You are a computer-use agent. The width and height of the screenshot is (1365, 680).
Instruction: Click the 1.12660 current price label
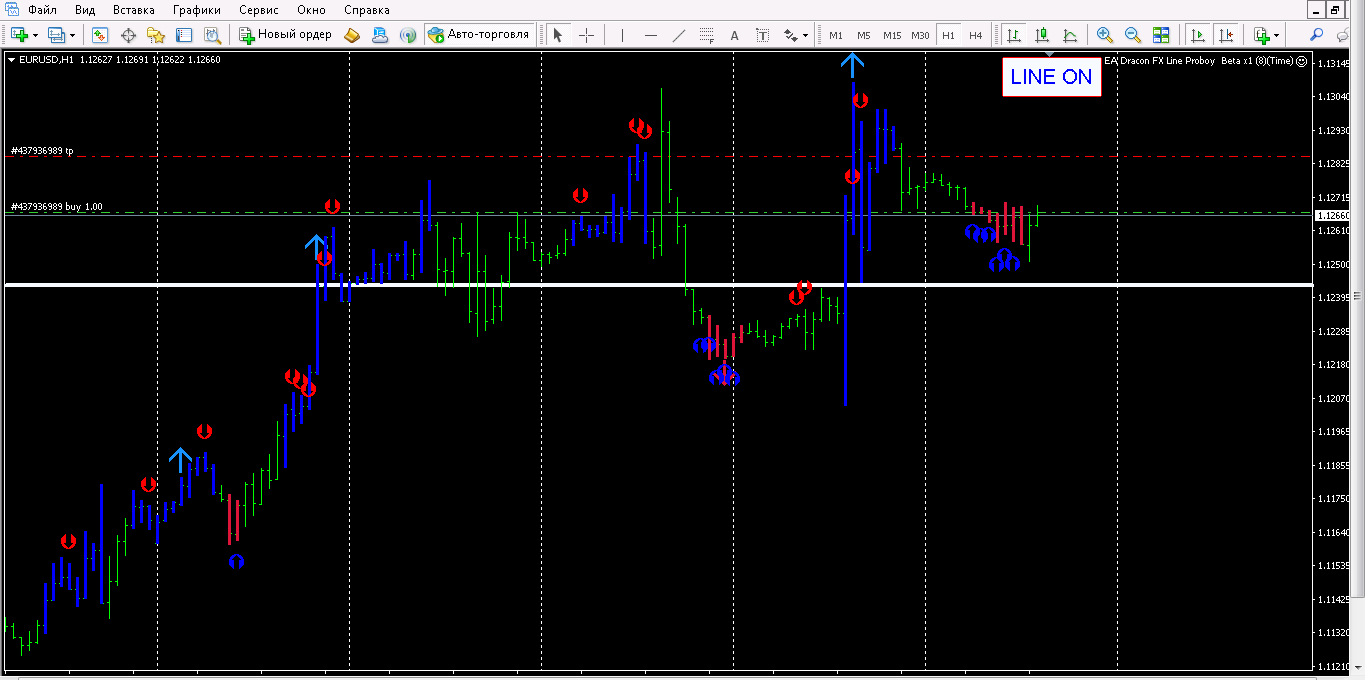1333,215
